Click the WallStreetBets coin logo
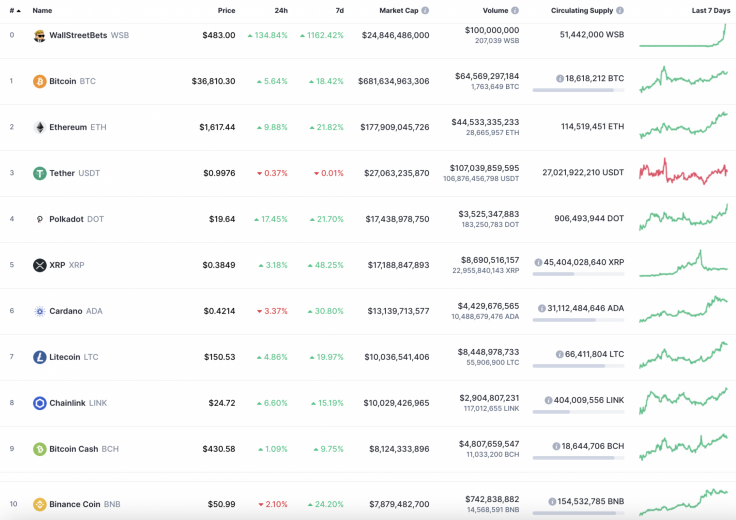736x520 pixels. click(39, 36)
